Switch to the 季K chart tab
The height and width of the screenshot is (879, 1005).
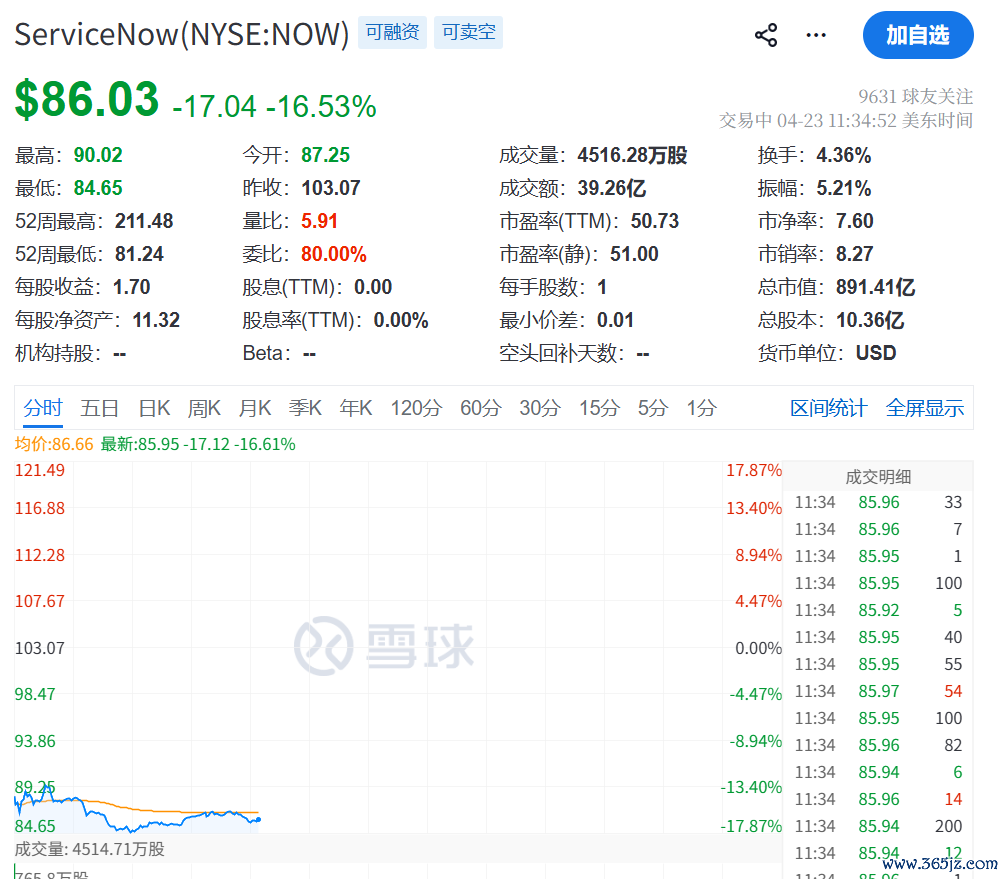coord(305,408)
